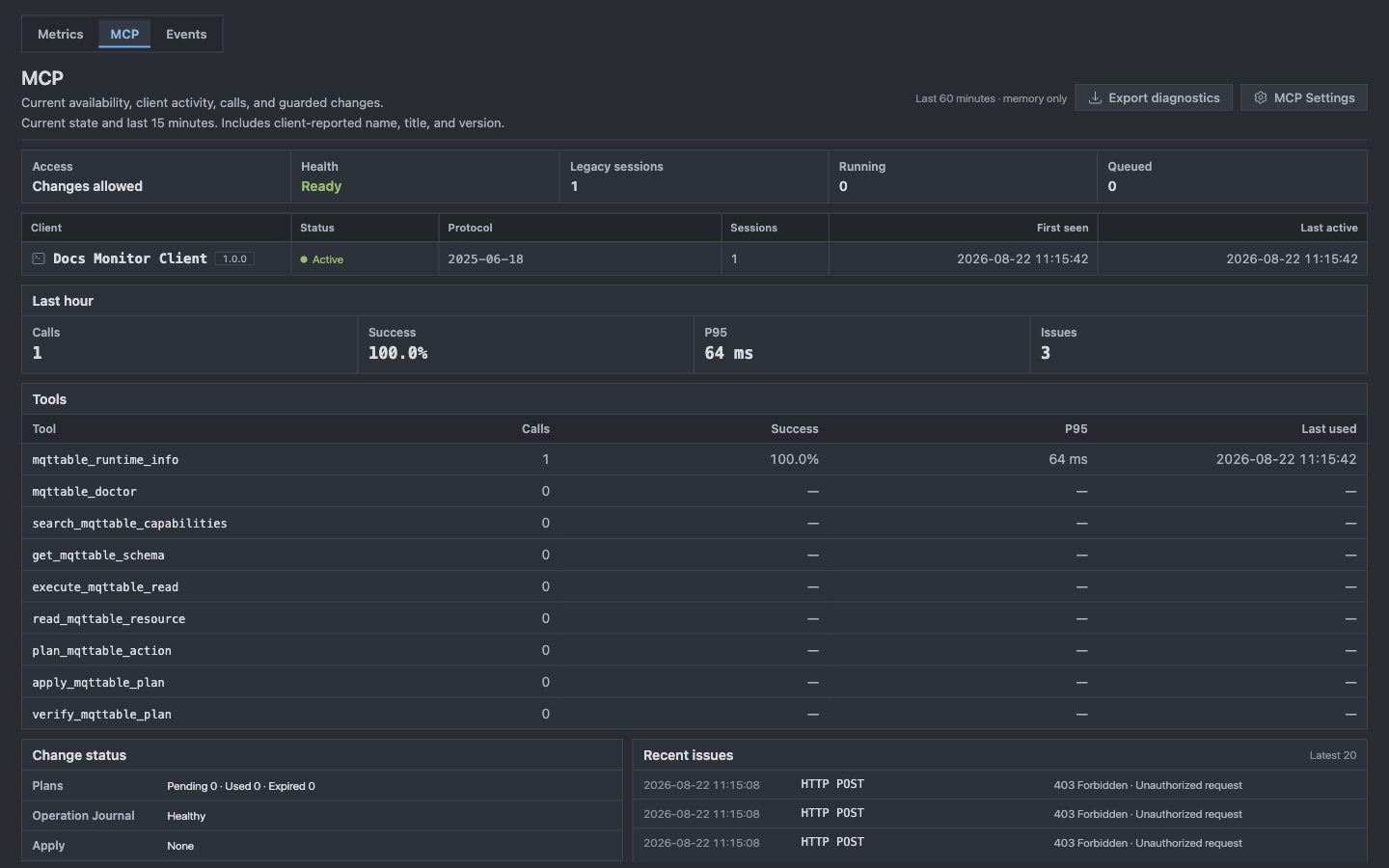The height and width of the screenshot is (868, 1389).
Task: Click the Tool column header
Action: pyautogui.click(x=44, y=428)
